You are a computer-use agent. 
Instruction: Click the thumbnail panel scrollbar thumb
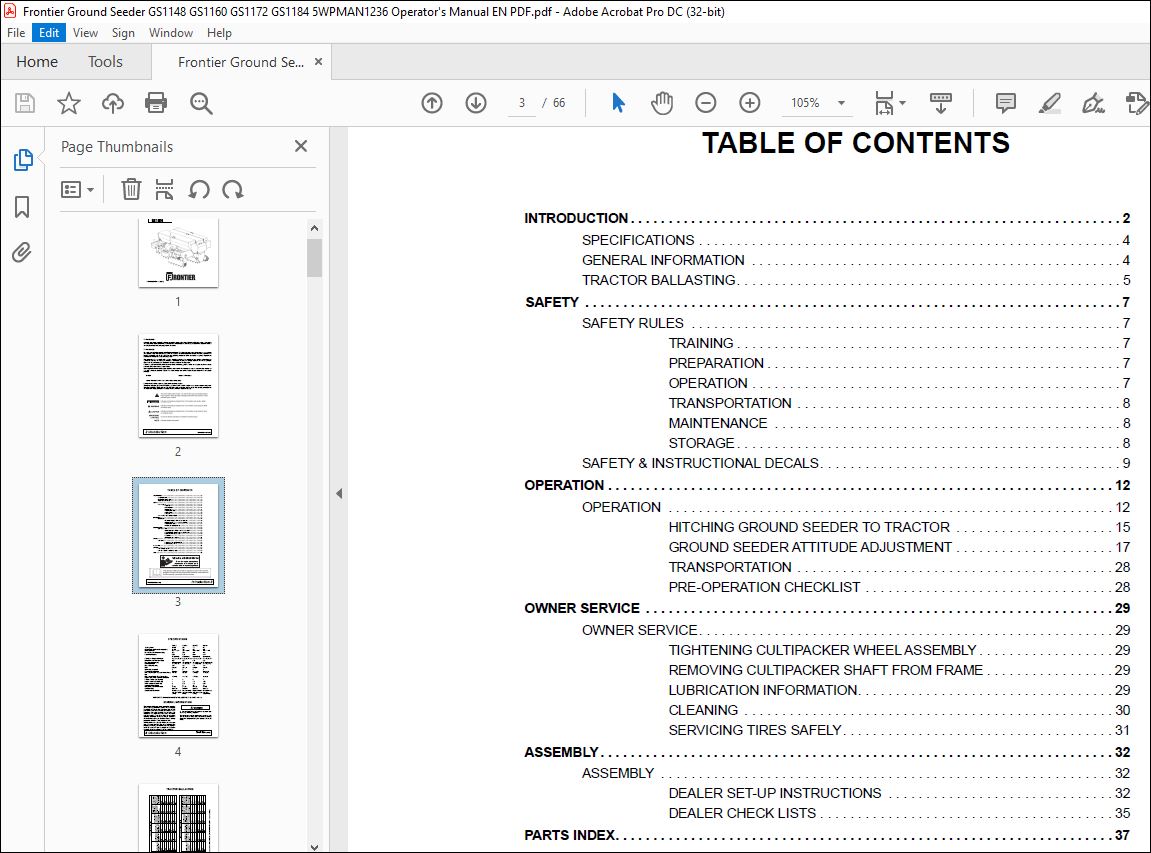click(x=314, y=258)
